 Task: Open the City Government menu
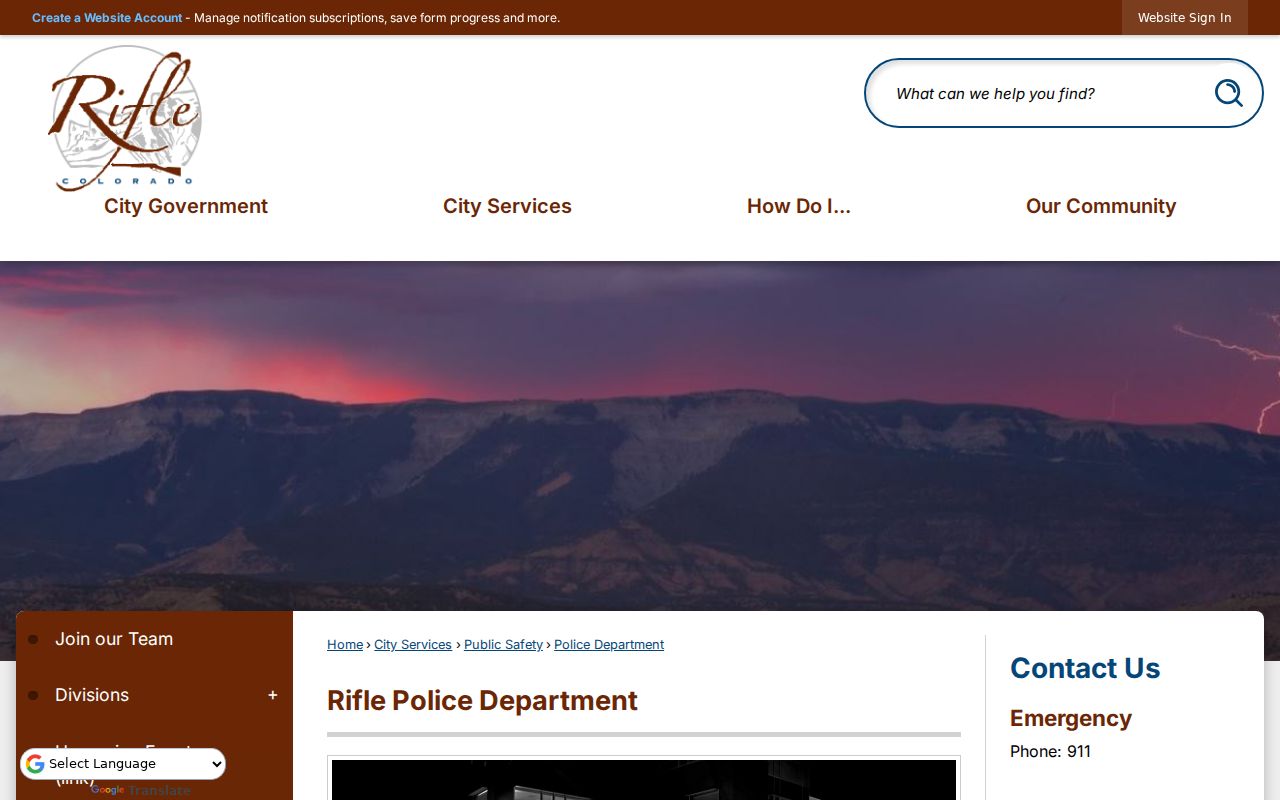tap(186, 206)
